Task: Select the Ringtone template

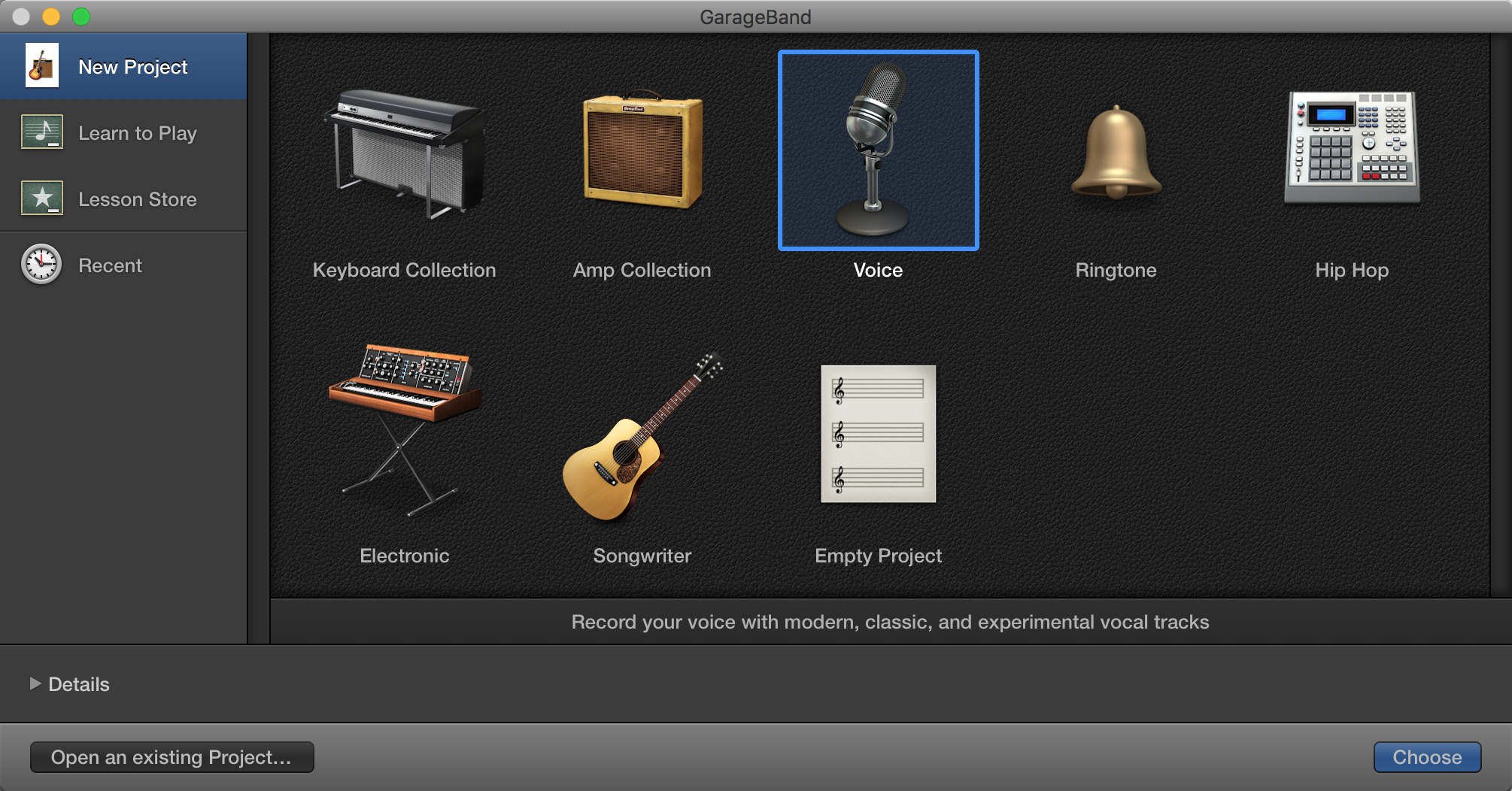Action: [1115, 150]
